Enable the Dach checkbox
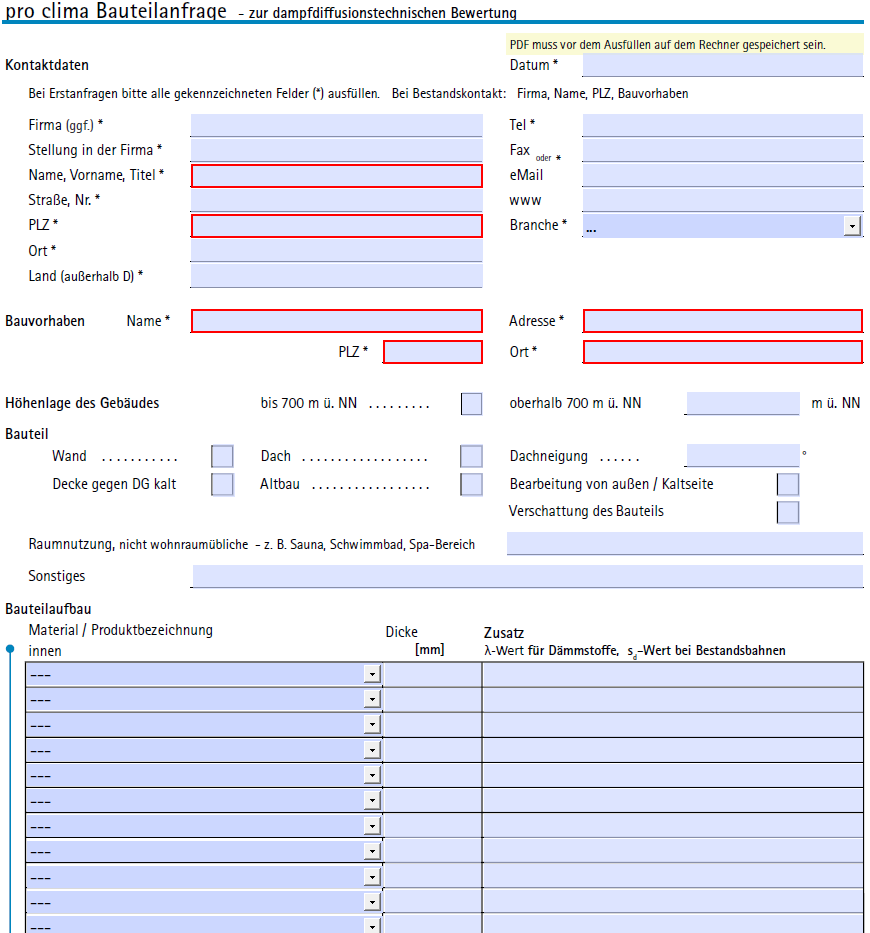The image size is (870, 933). (x=471, y=456)
